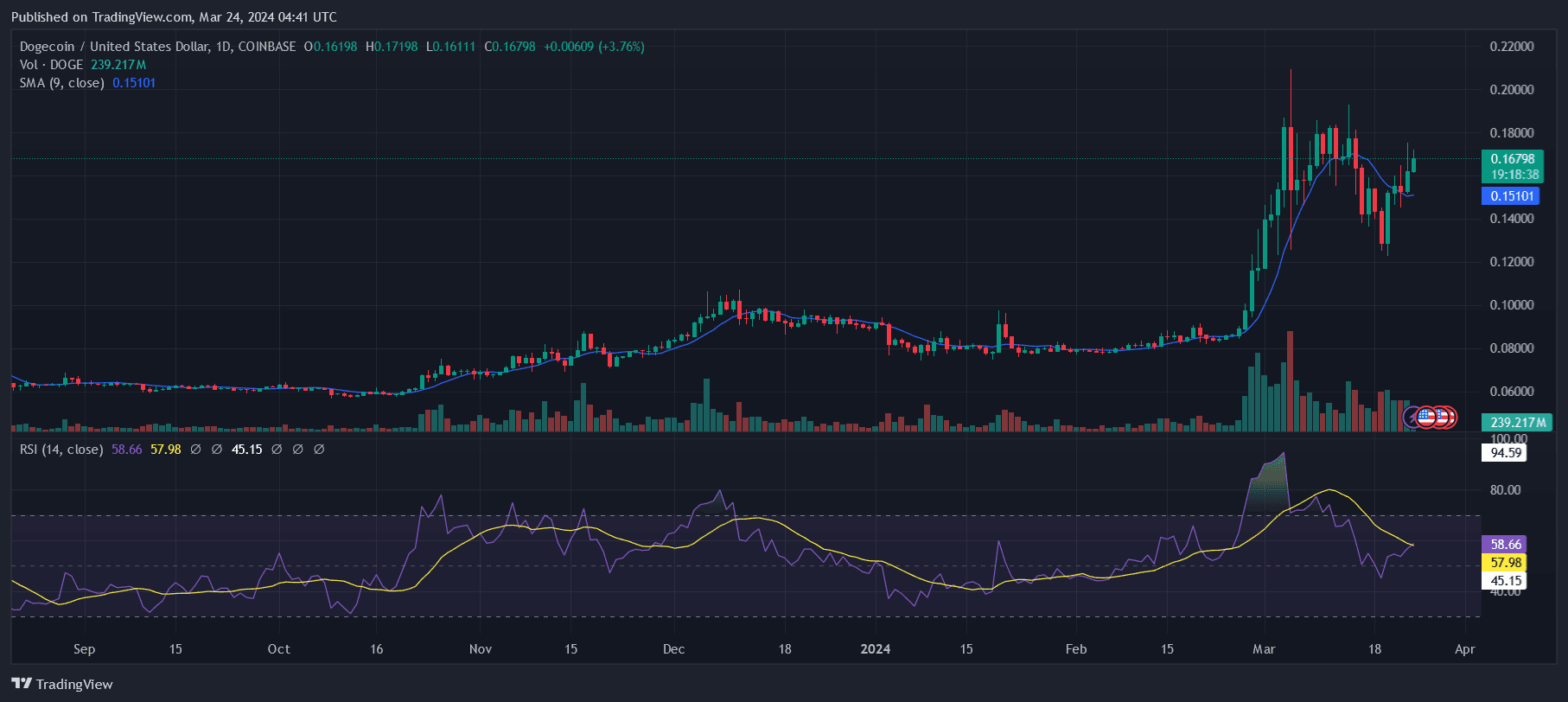Click the 2024 label on time axis

click(x=875, y=649)
